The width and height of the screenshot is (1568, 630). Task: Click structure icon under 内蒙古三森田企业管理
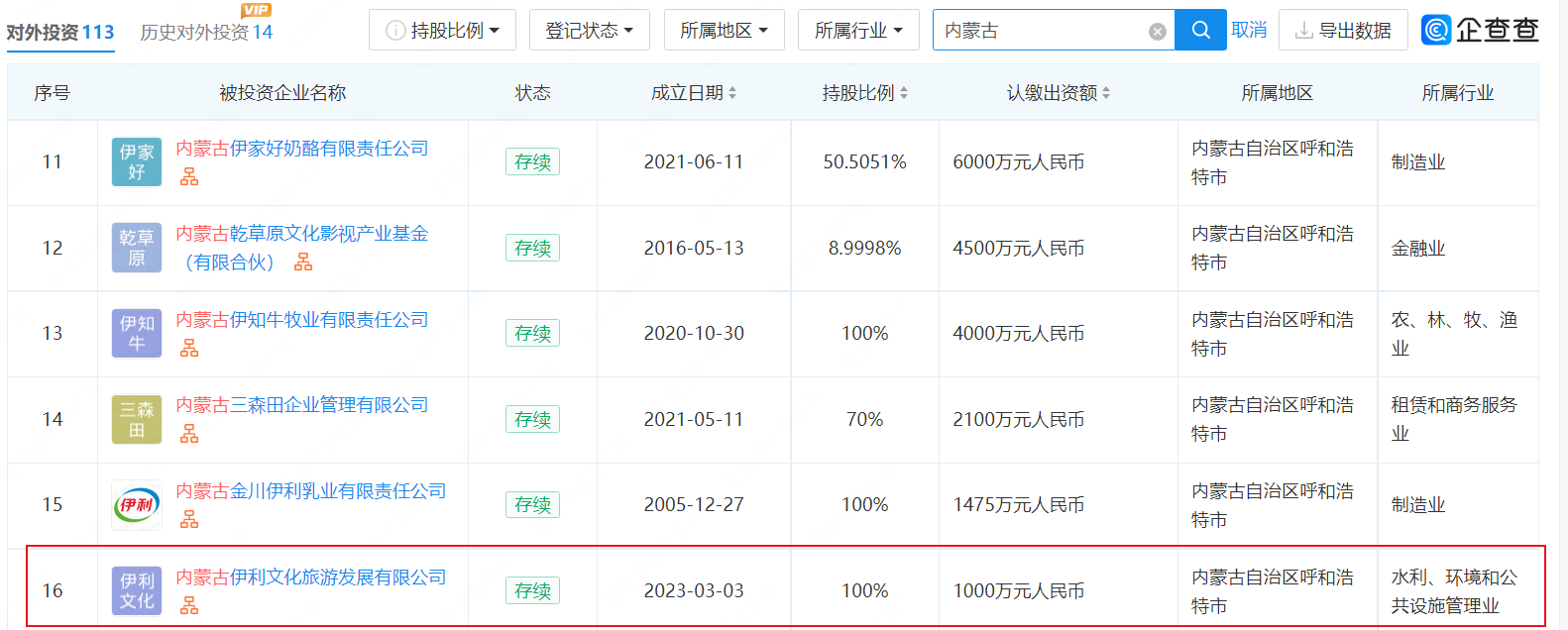click(189, 434)
